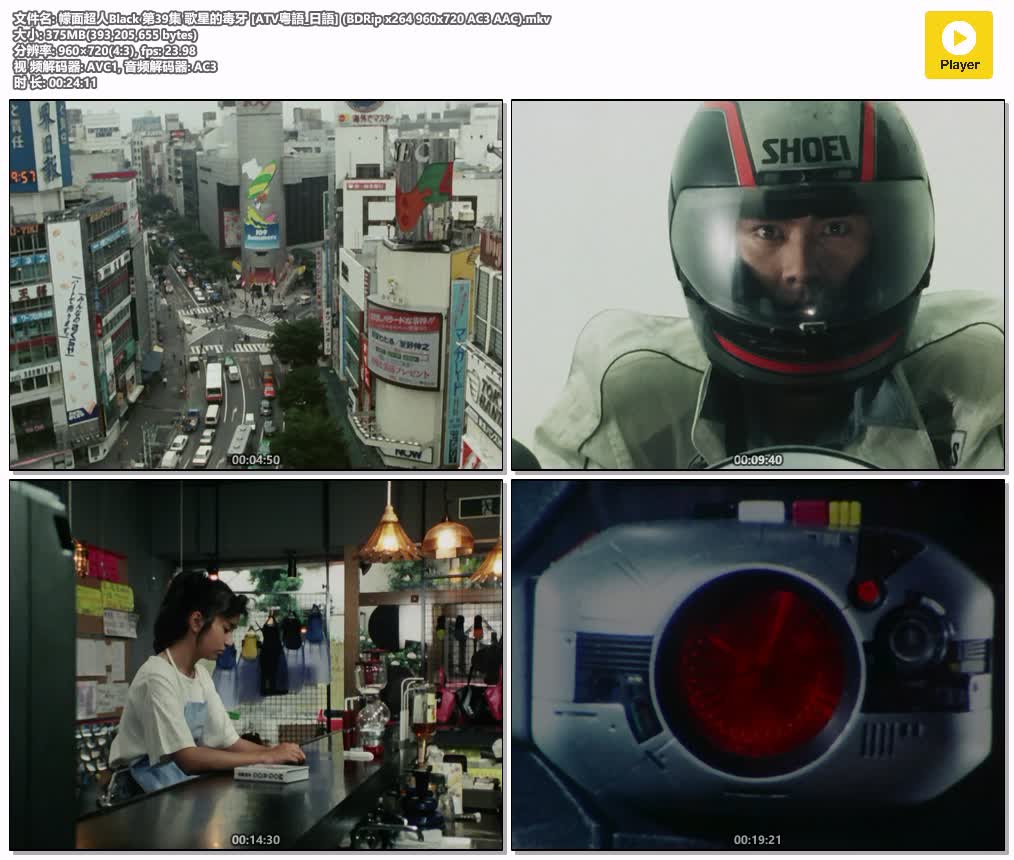Screen dimensions: 1014x860
Task: Select the file name line ending in .mkv
Action: (x=282, y=19)
